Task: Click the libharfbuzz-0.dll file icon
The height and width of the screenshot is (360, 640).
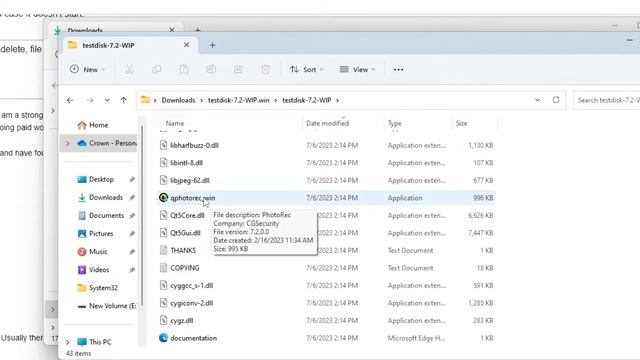Action: coord(163,145)
